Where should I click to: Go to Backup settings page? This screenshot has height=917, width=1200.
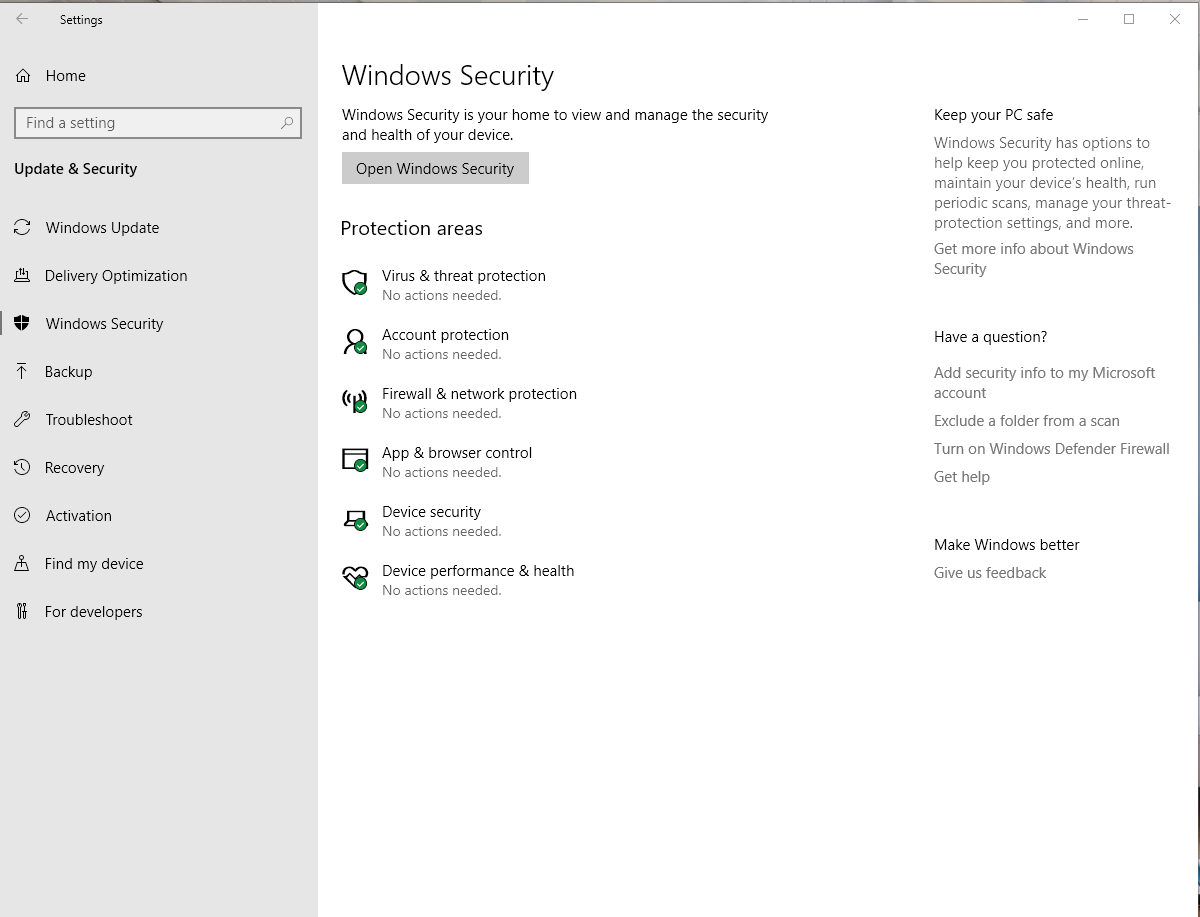point(68,372)
